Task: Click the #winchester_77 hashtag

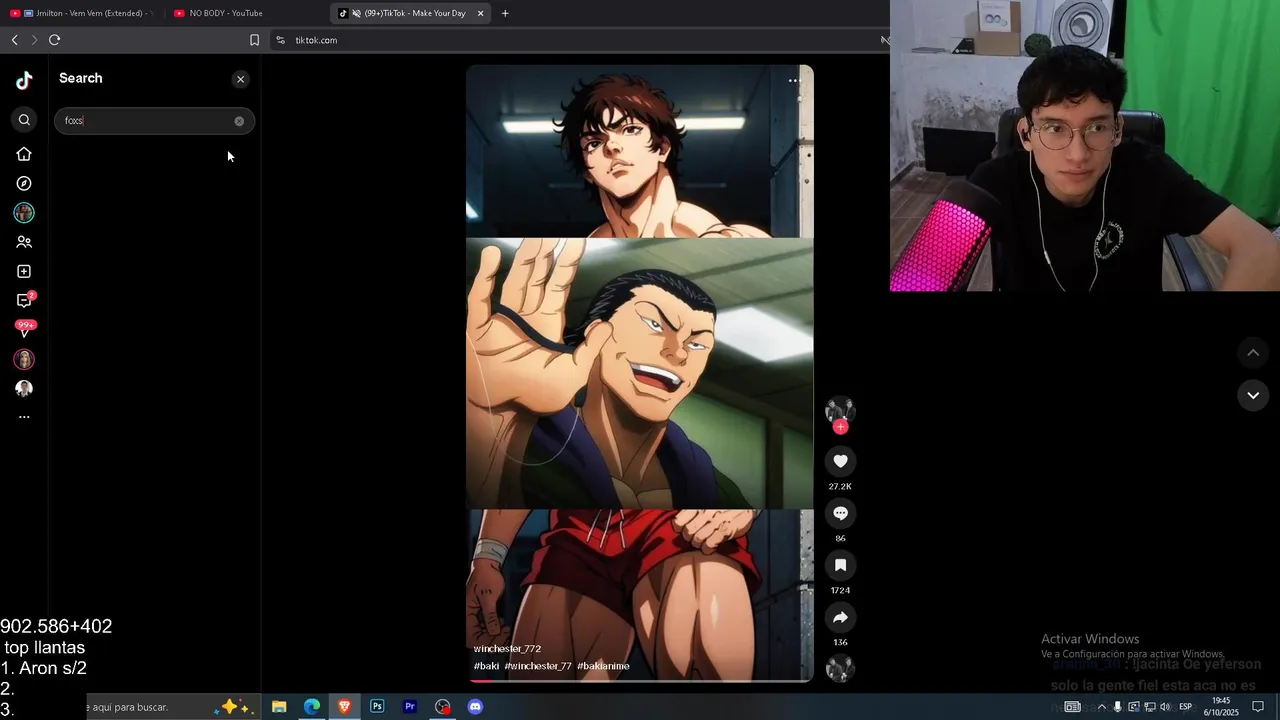Action: [538, 666]
